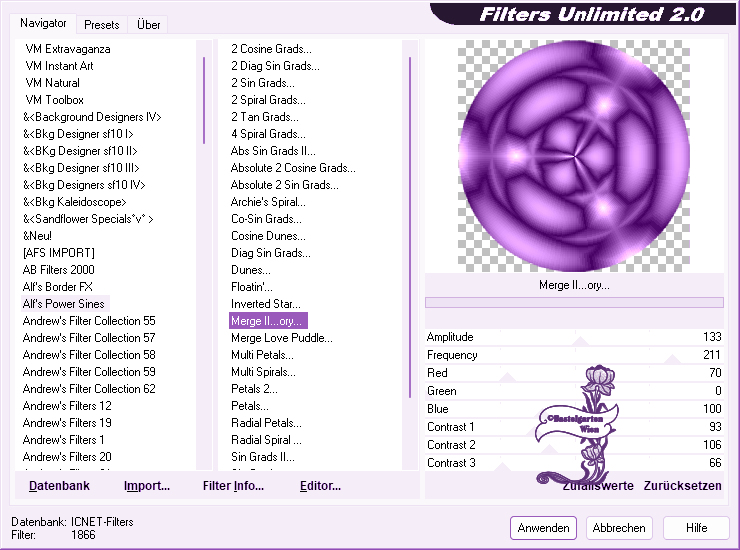Screen dimensions: 740x550
Task: Pick the Floatin' filter
Action: (x=252, y=287)
